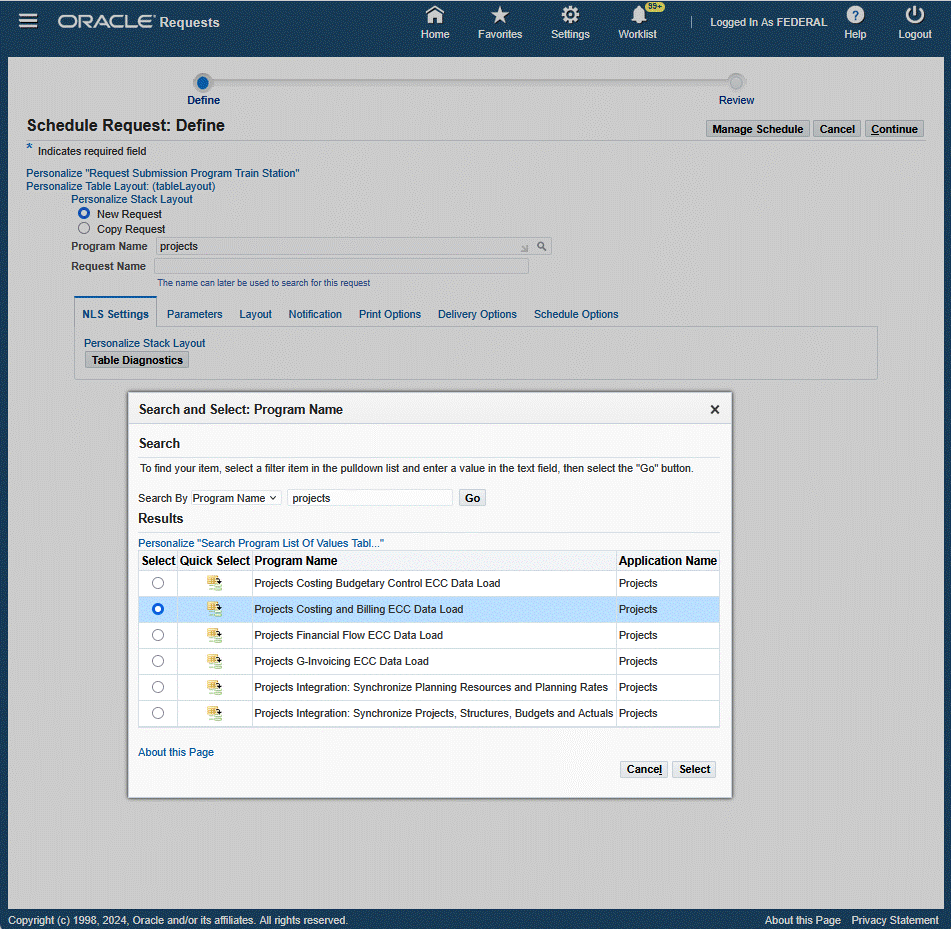Select radio for Projects Costing Budgetary Control row

(158, 583)
